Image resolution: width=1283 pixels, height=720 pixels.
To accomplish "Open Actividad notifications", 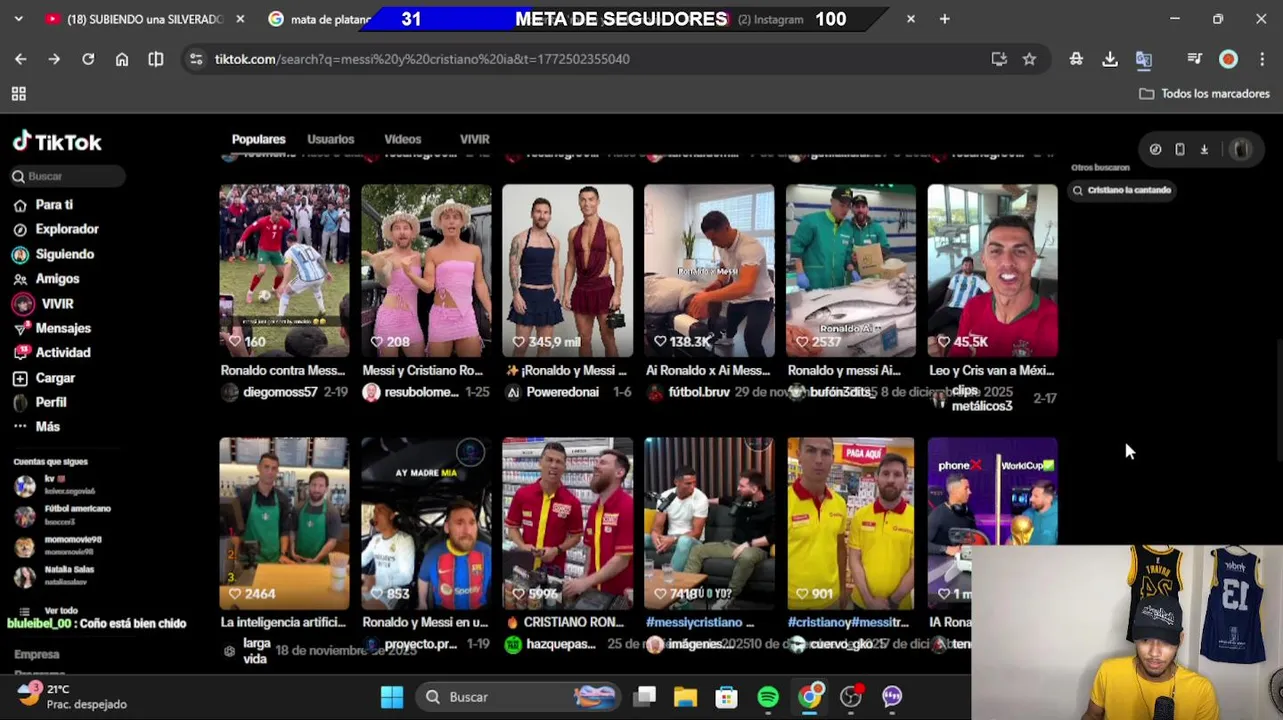I will pos(63,352).
